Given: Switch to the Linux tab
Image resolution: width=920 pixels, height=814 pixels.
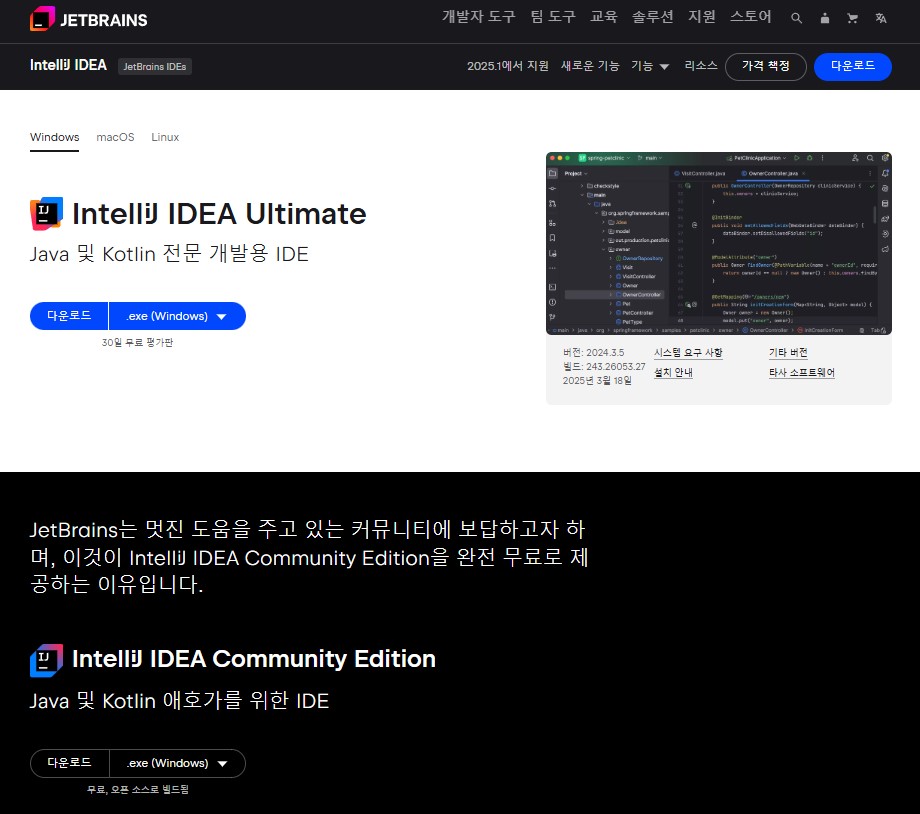Looking at the screenshot, I should [x=165, y=137].
